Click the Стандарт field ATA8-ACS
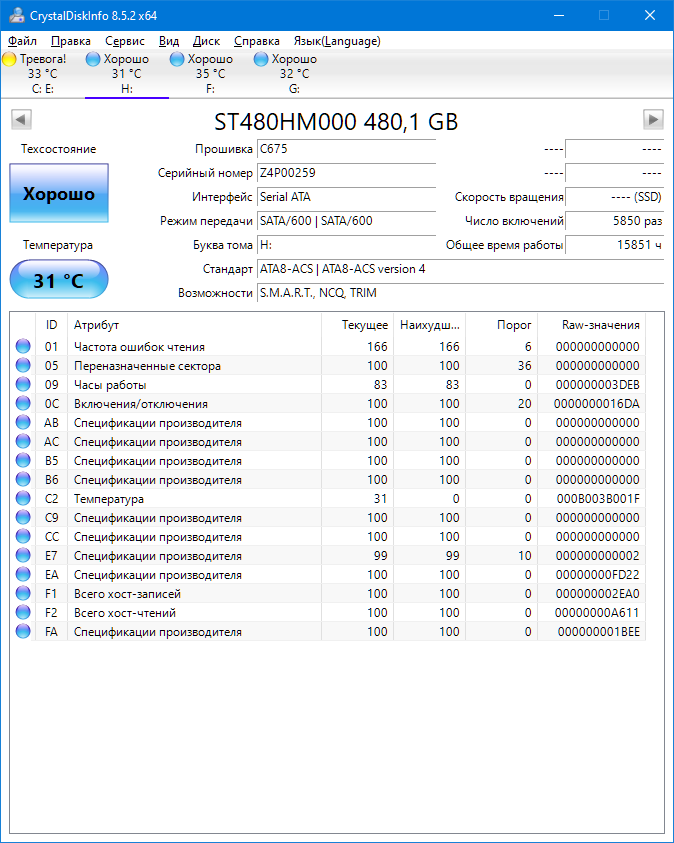This screenshot has width=674, height=843. pyautogui.click(x=461, y=269)
